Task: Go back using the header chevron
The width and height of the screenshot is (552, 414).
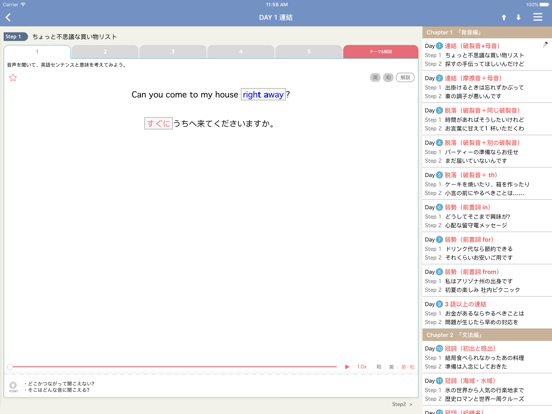Action: [x=8, y=17]
